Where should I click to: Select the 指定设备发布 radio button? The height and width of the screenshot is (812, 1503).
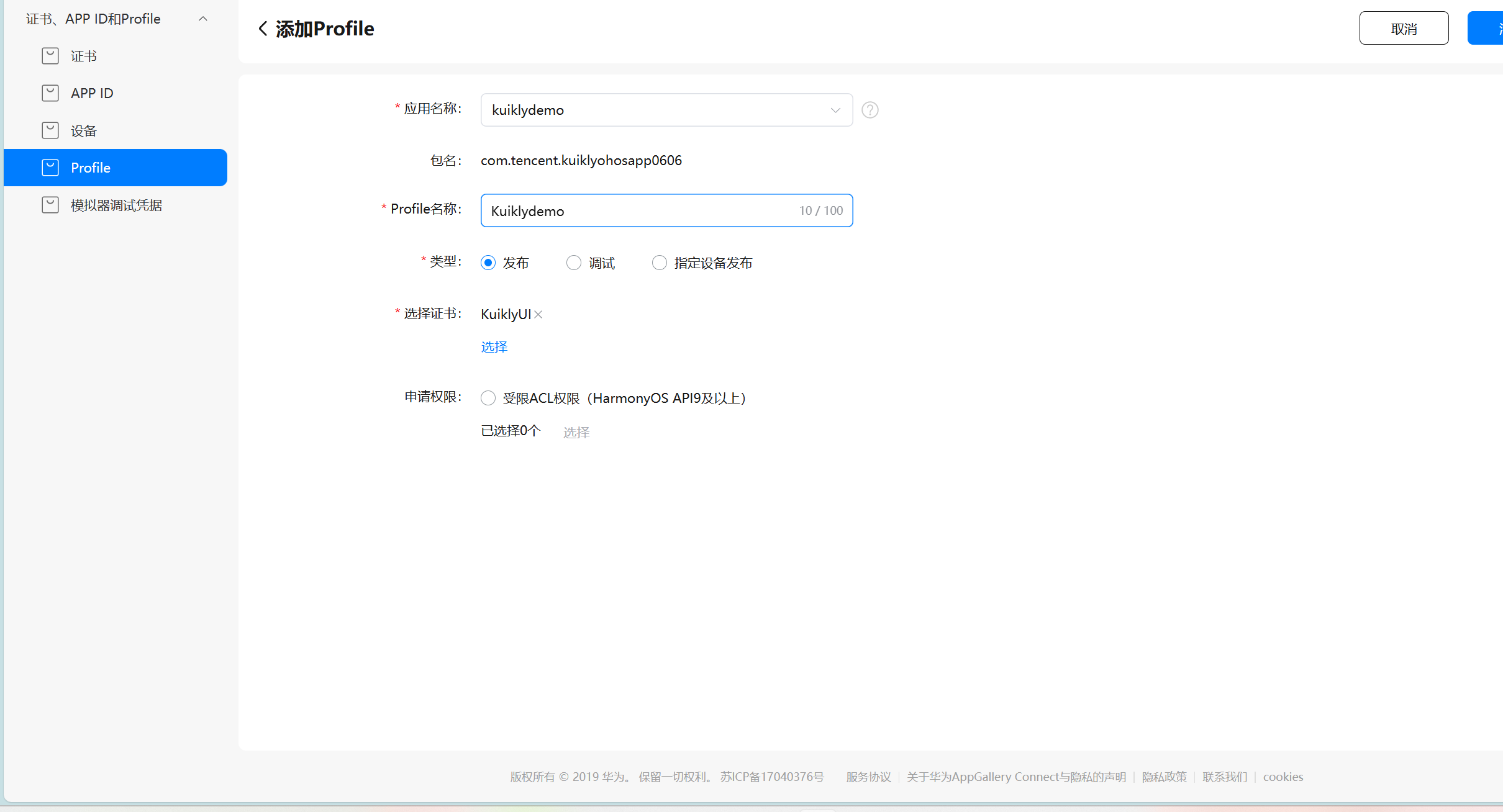659,263
